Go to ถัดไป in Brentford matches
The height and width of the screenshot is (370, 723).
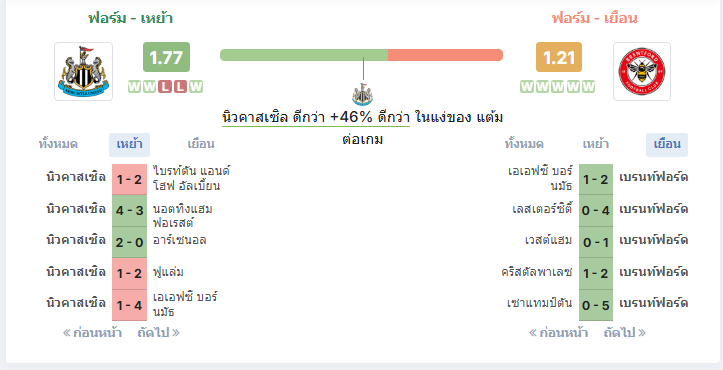[x=625, y=333]
